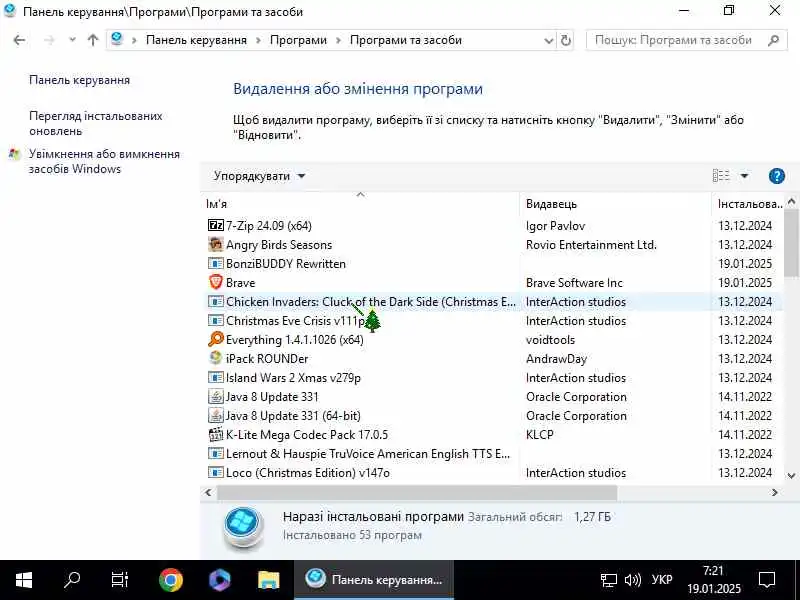
Task: Click Панель керування breadcrumb in address bar
Action: click(x=196, y=40)
